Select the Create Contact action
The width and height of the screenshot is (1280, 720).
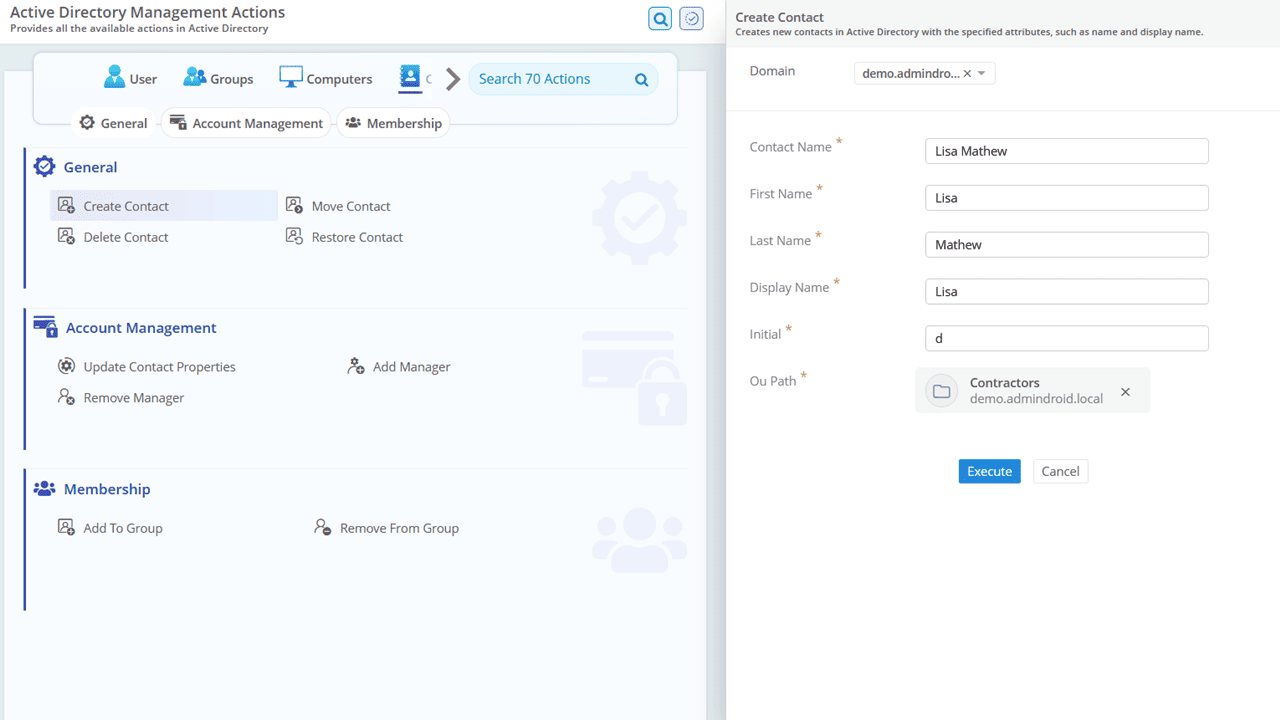[126, 205]
